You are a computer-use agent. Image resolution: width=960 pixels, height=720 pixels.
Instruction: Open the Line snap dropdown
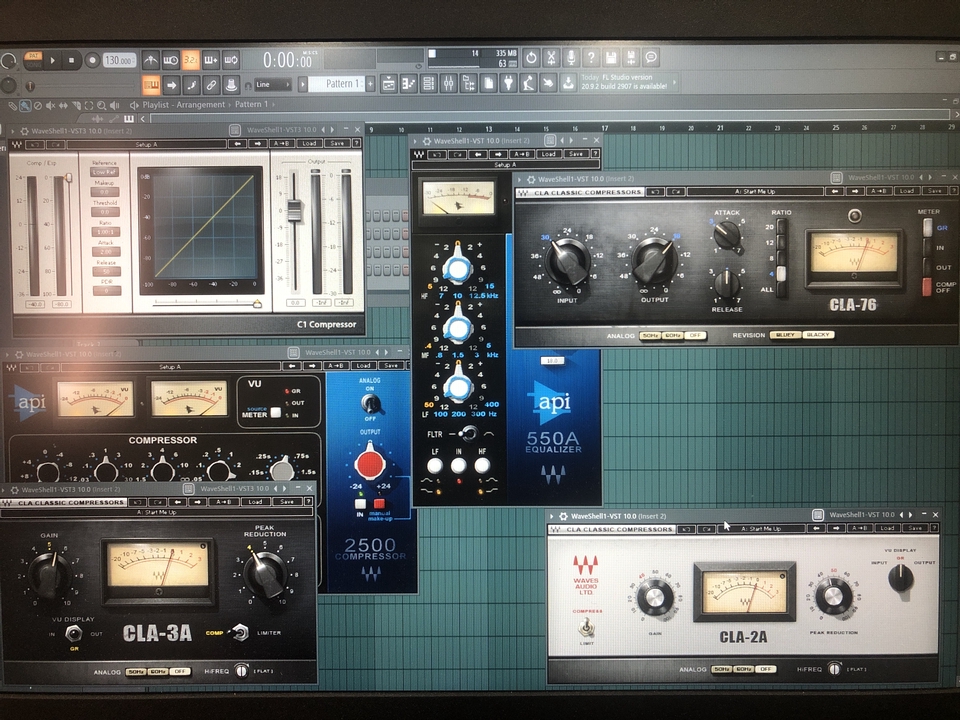point(272,84)
